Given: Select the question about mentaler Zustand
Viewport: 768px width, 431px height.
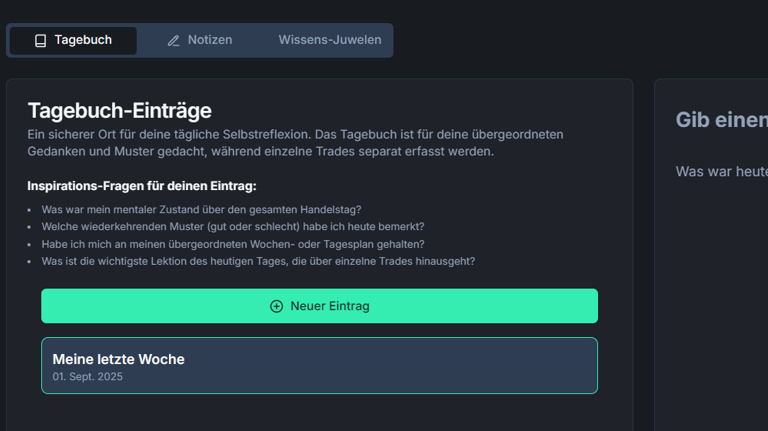Looking at the screenshot, I should point(201,210).
